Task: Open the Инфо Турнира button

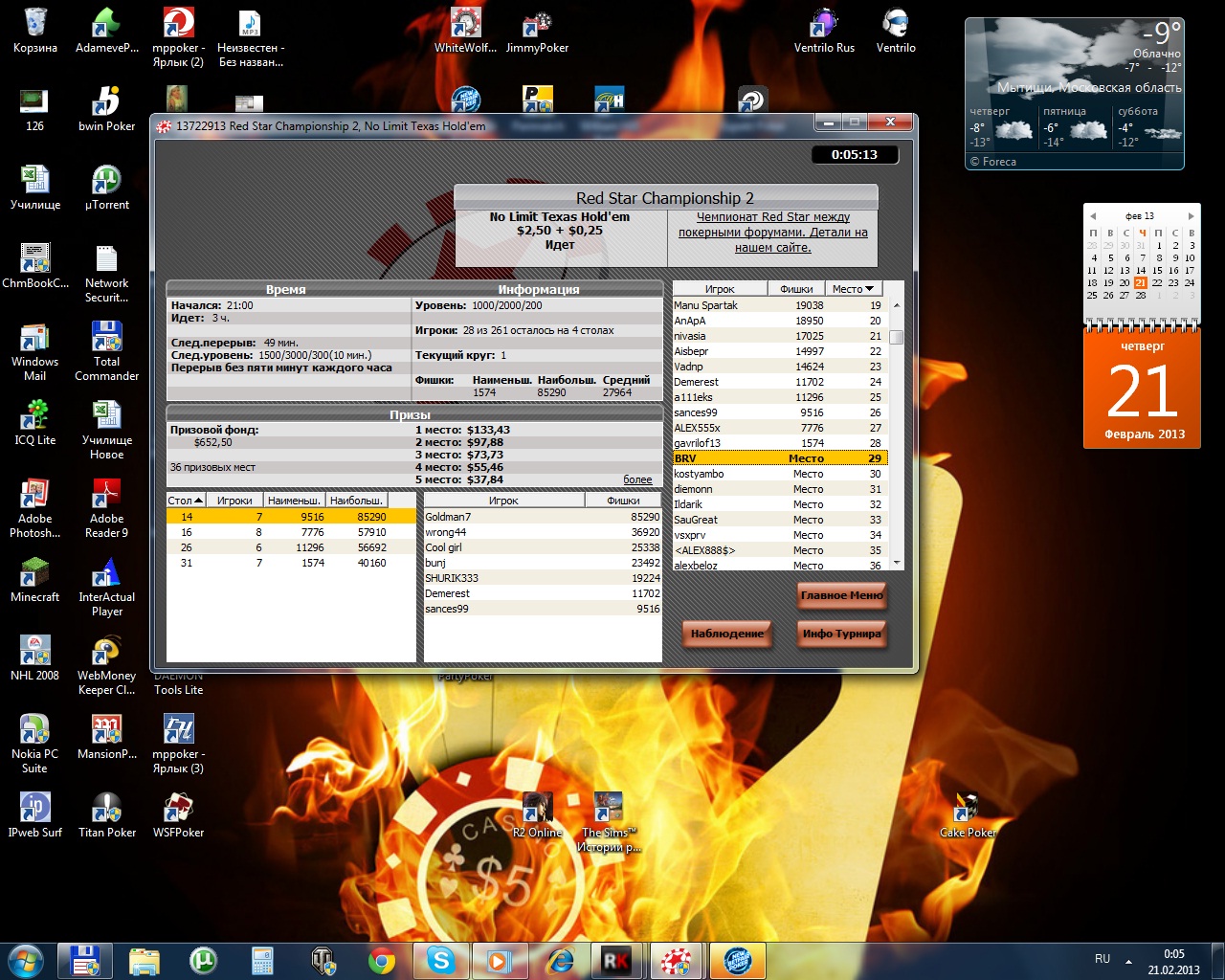Action: coord(841,634)
